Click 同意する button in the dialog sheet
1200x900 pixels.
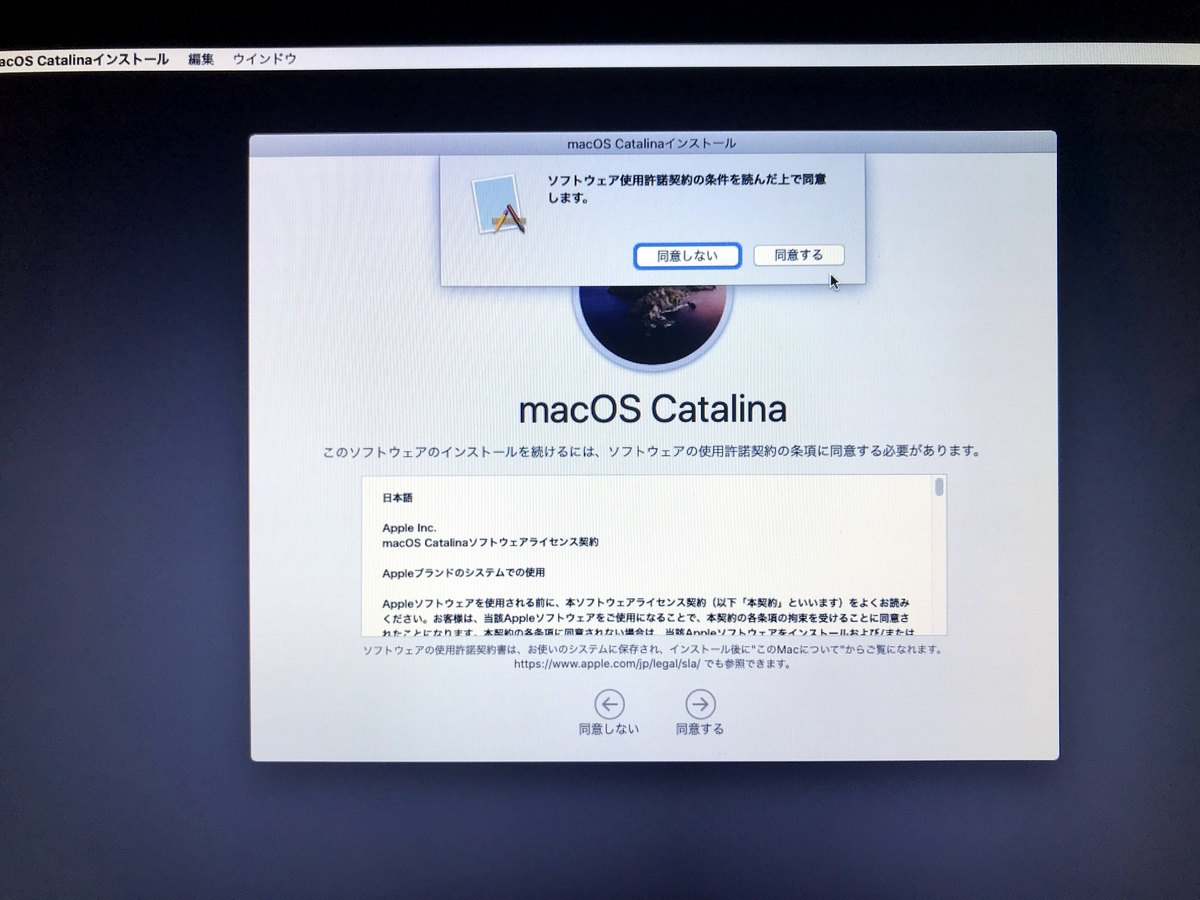[799, 256]
